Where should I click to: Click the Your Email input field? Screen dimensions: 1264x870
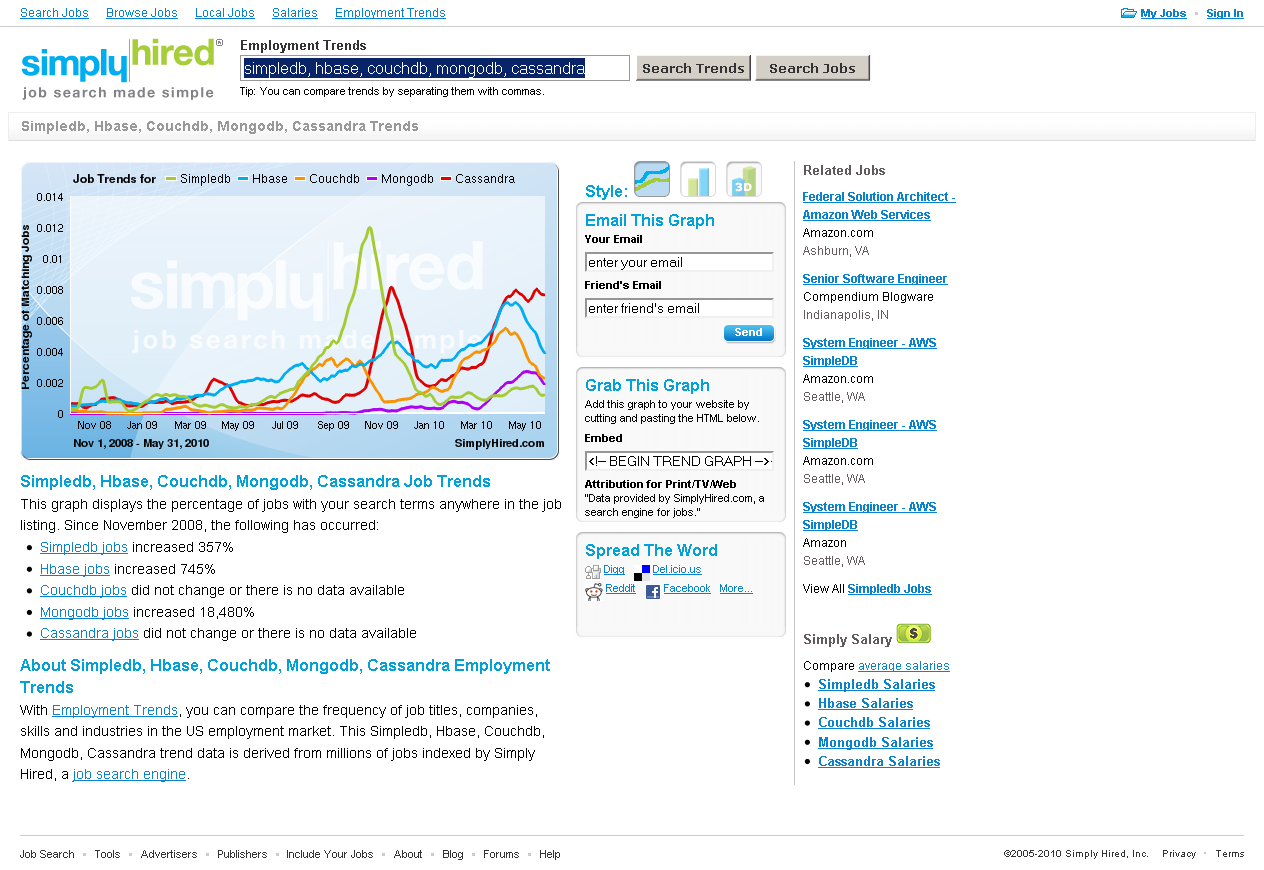coord(679,262)
